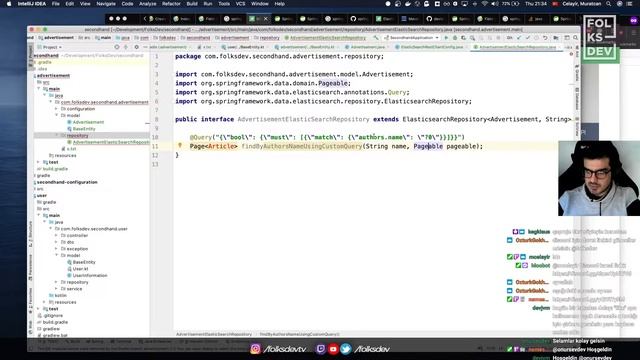Click the green Run button
This screenshot has width=640, height=360.
pos(446,38)
